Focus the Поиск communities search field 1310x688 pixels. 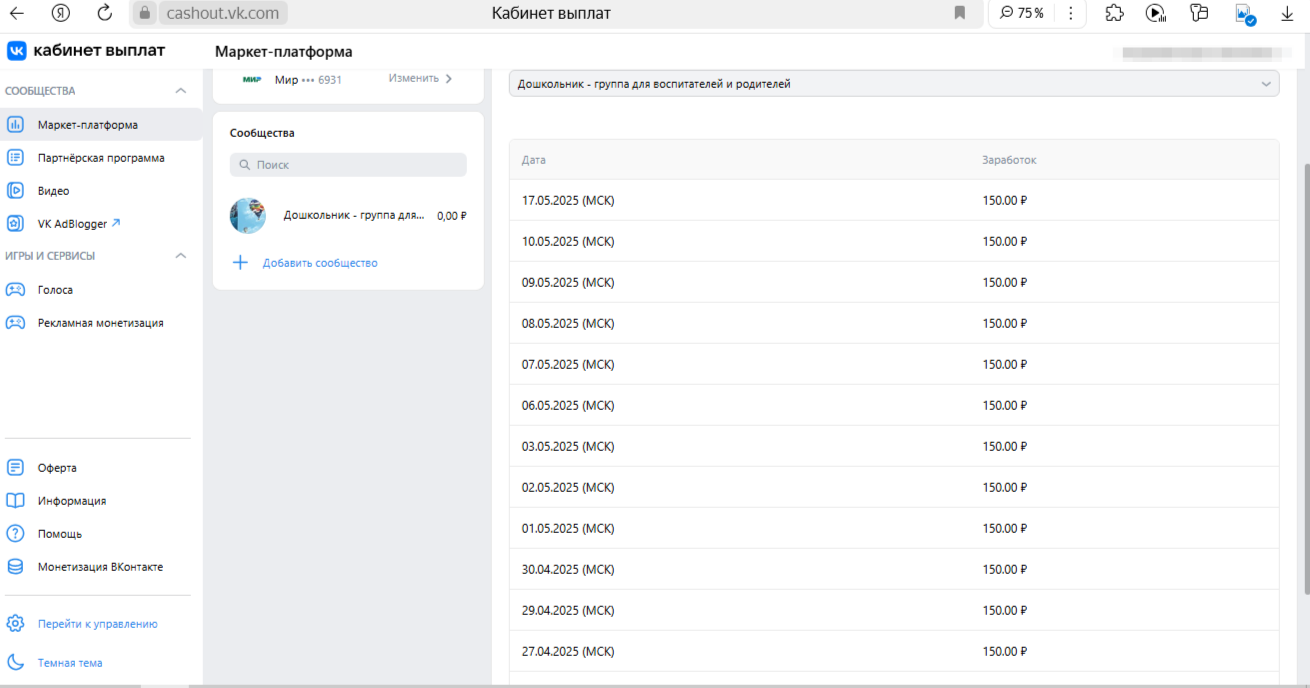(x=348, y=165)
